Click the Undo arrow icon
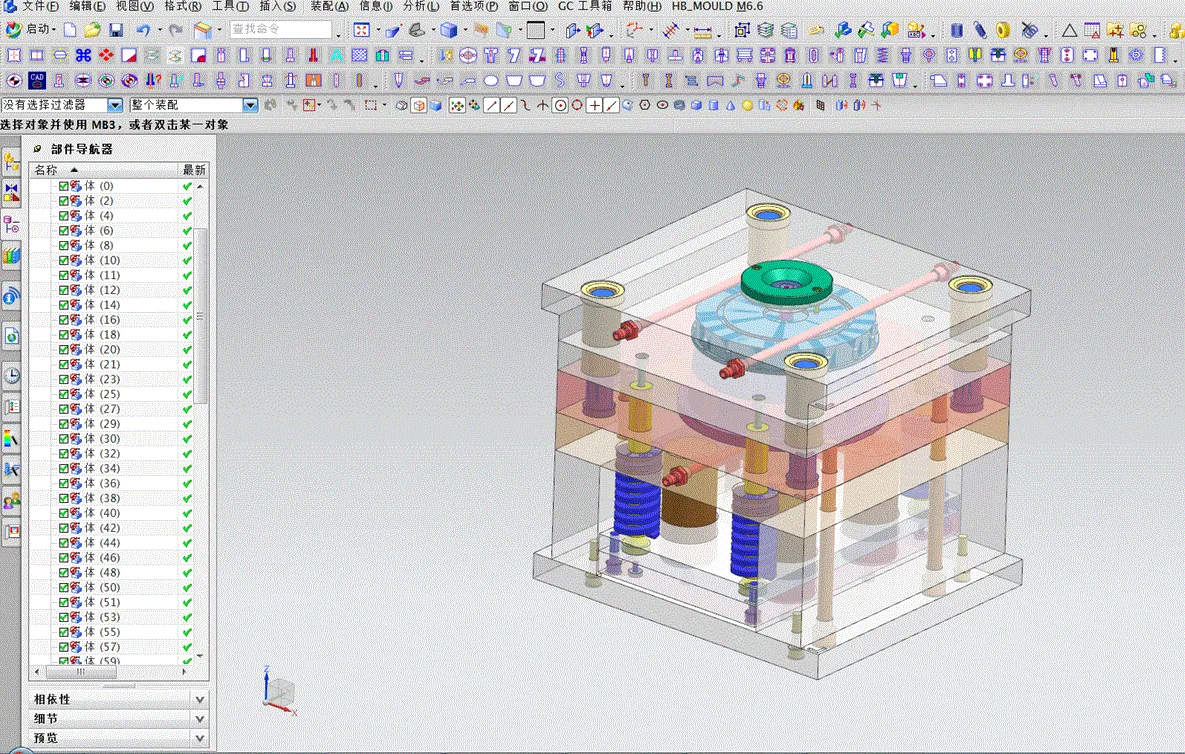 tap(143, 30)
